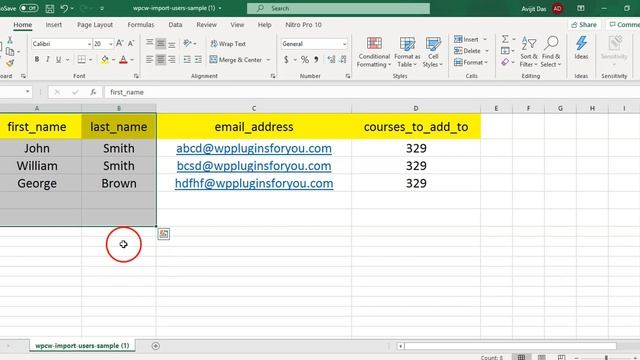Click the Copy icon
This screenshot has width=640, height=360.
(10, 52)
